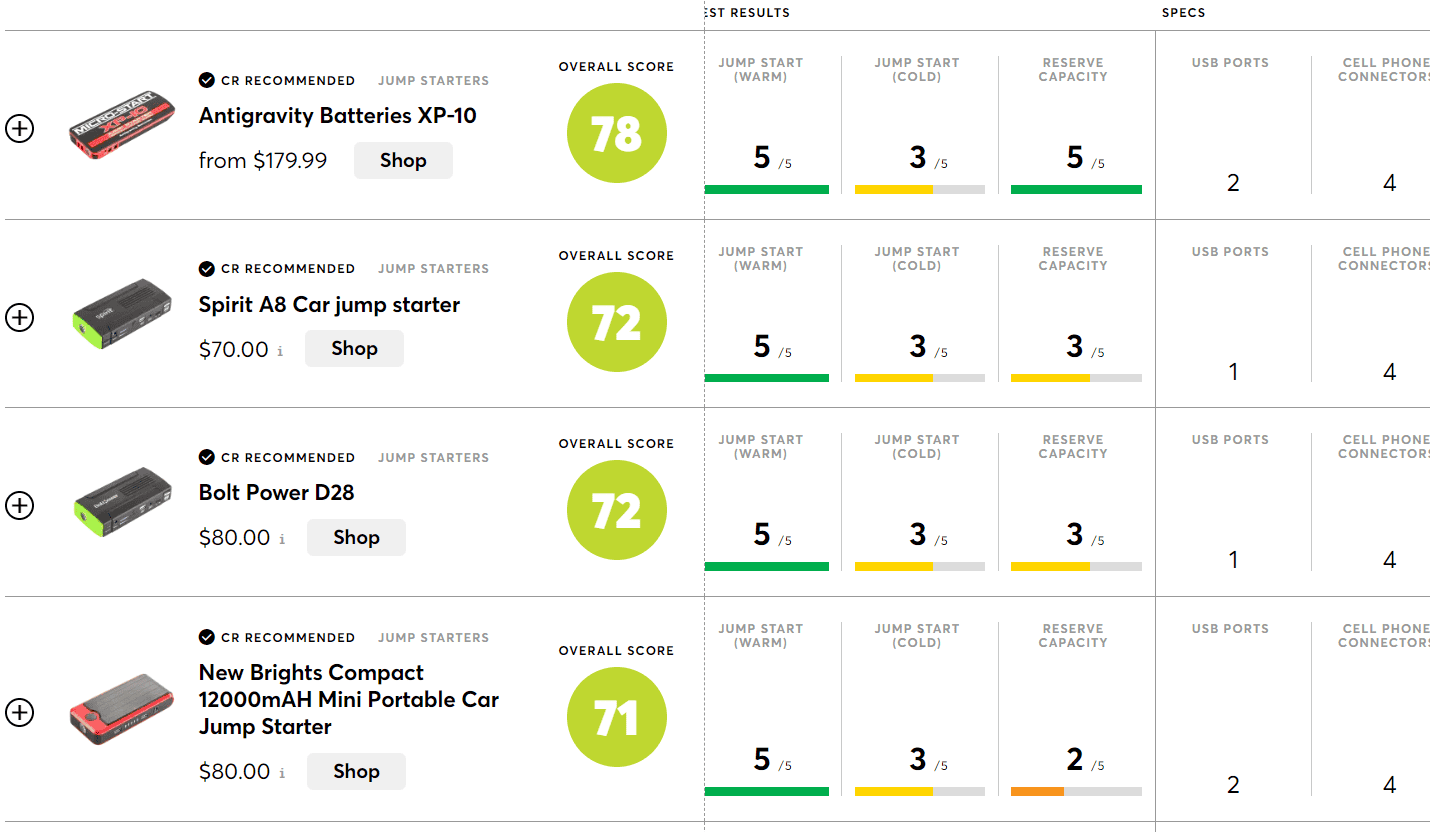1447x832 pixels.
Task: Click info icon next to $70.00 price
Action: point(280,351)
